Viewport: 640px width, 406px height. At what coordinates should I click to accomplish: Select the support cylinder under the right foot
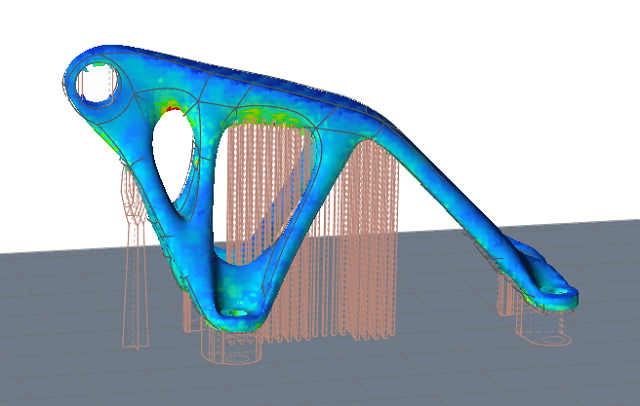(x=542, y=322)
